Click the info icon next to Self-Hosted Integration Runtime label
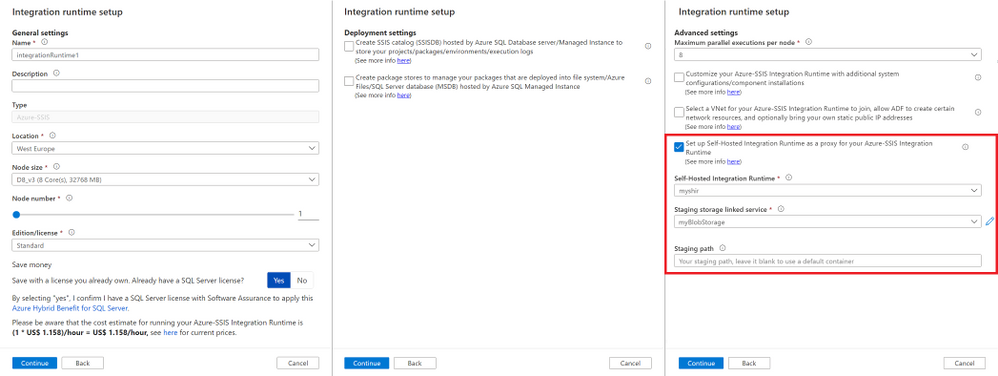Screen dimensions: 998x376 [789, 178]
